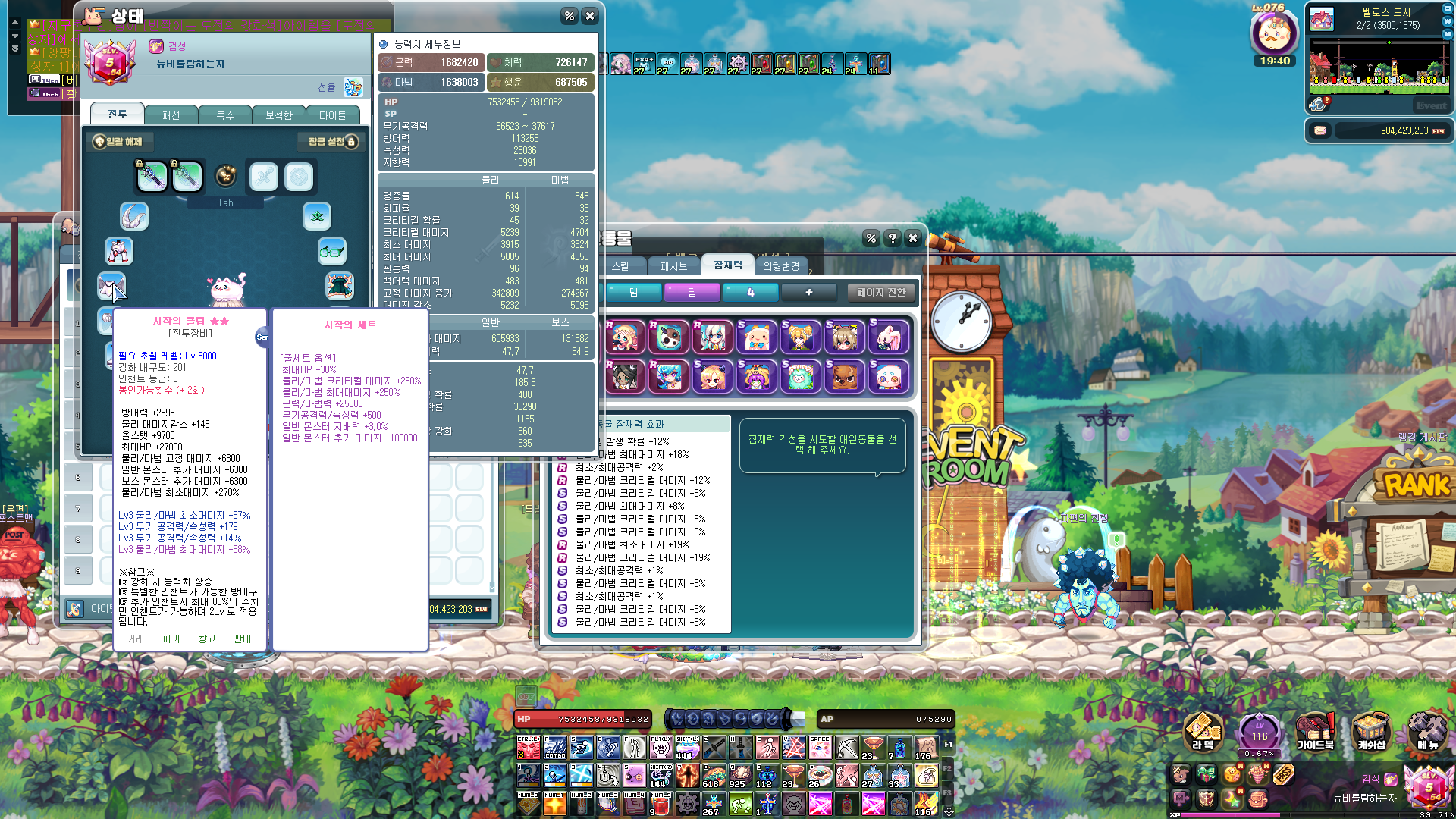Click the red HP gauge bar
The height and width of the screenshot is (819, 1456).
(582, 719)
